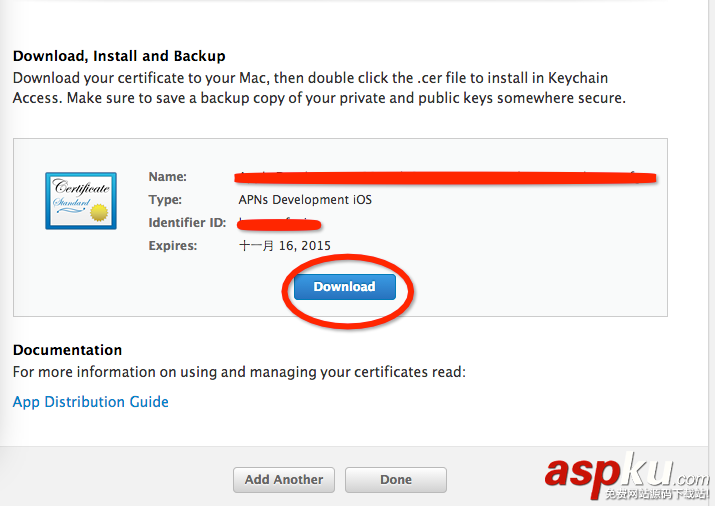Click the 'Type:' field label

click(165, 200)
